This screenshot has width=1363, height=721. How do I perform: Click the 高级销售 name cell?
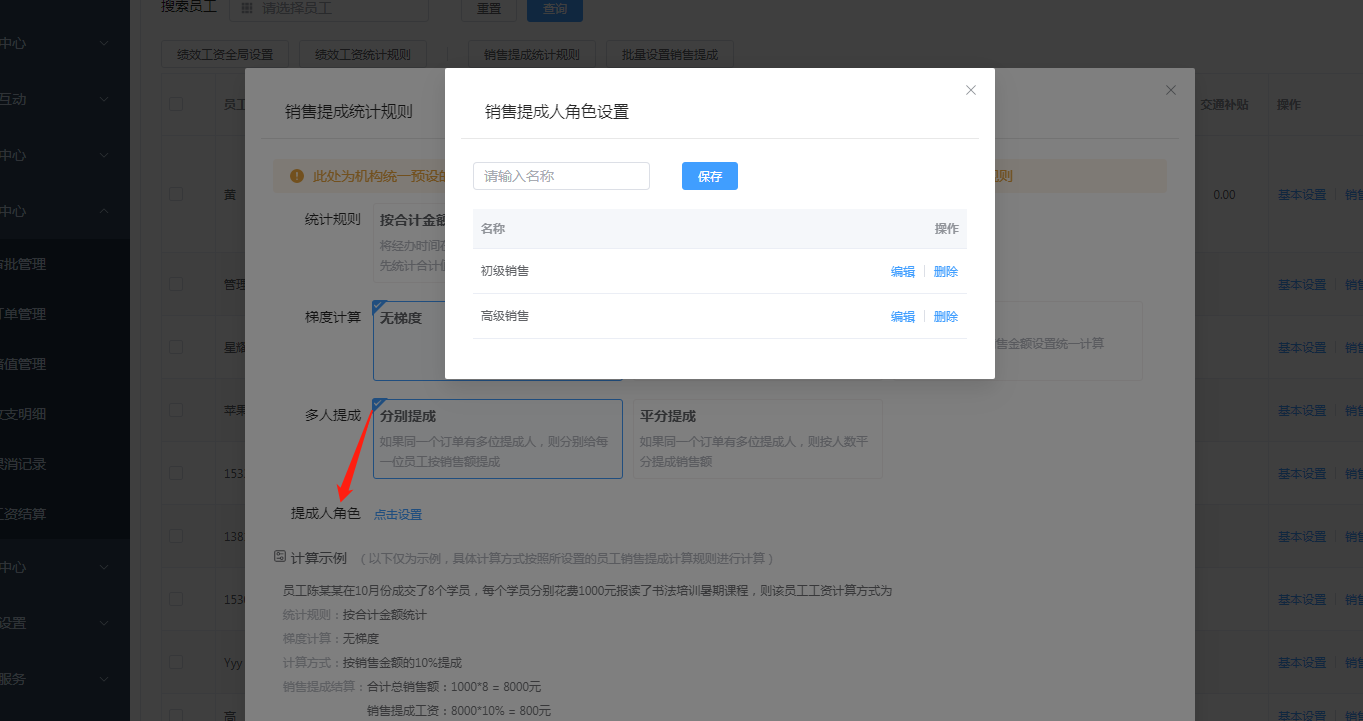[505, 316]
